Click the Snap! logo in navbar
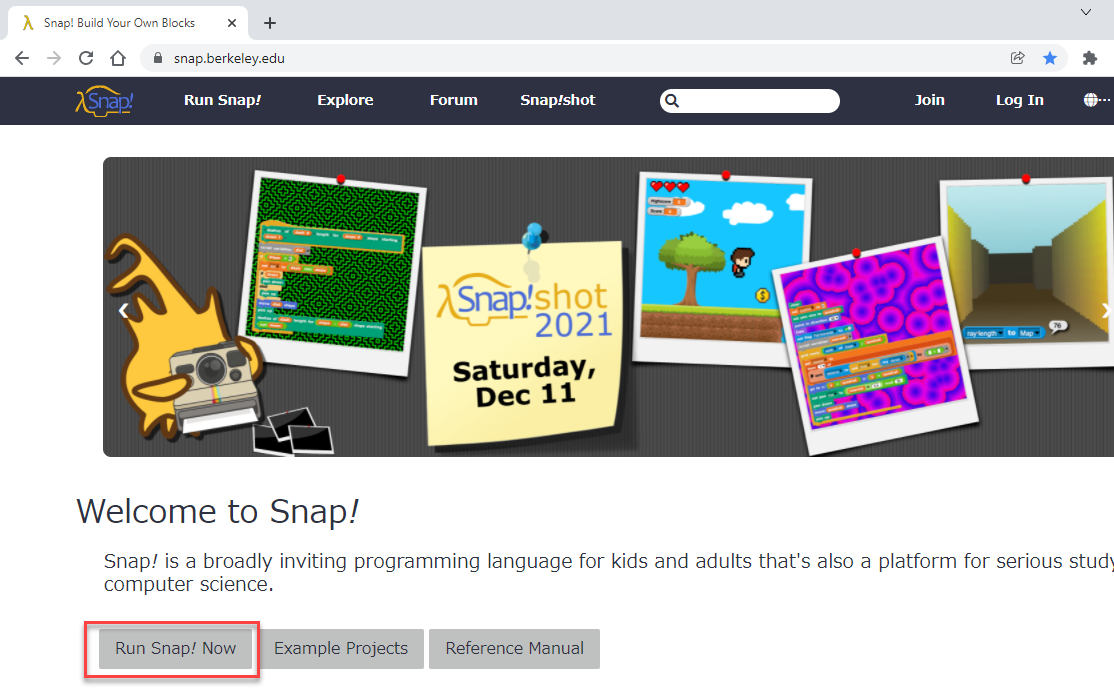This screenshot has height=691, width=1114. [x=104, y=101]
